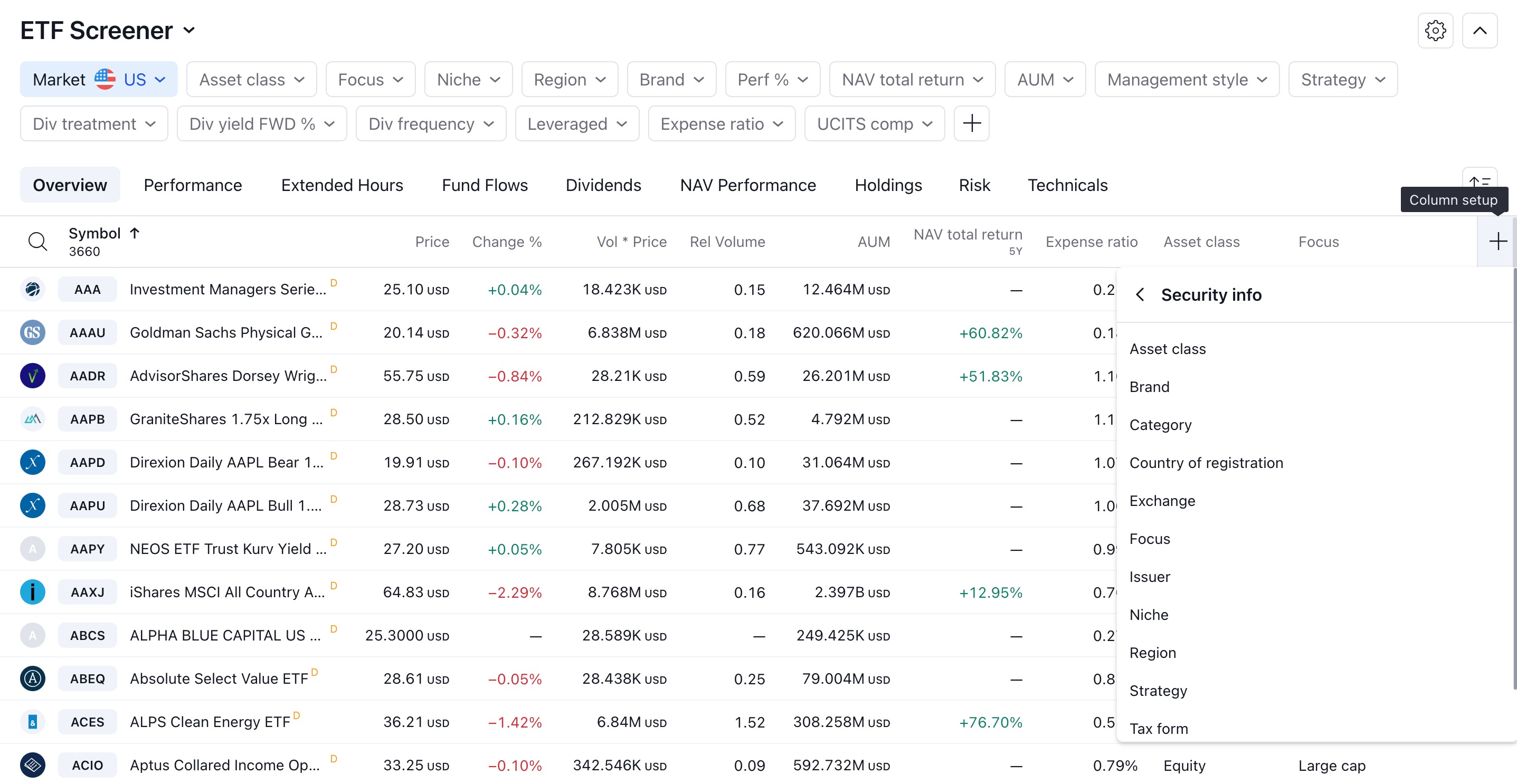Click the ACES ticker symbol
The image size is (1517, 784).
click(x=87, y=722)
